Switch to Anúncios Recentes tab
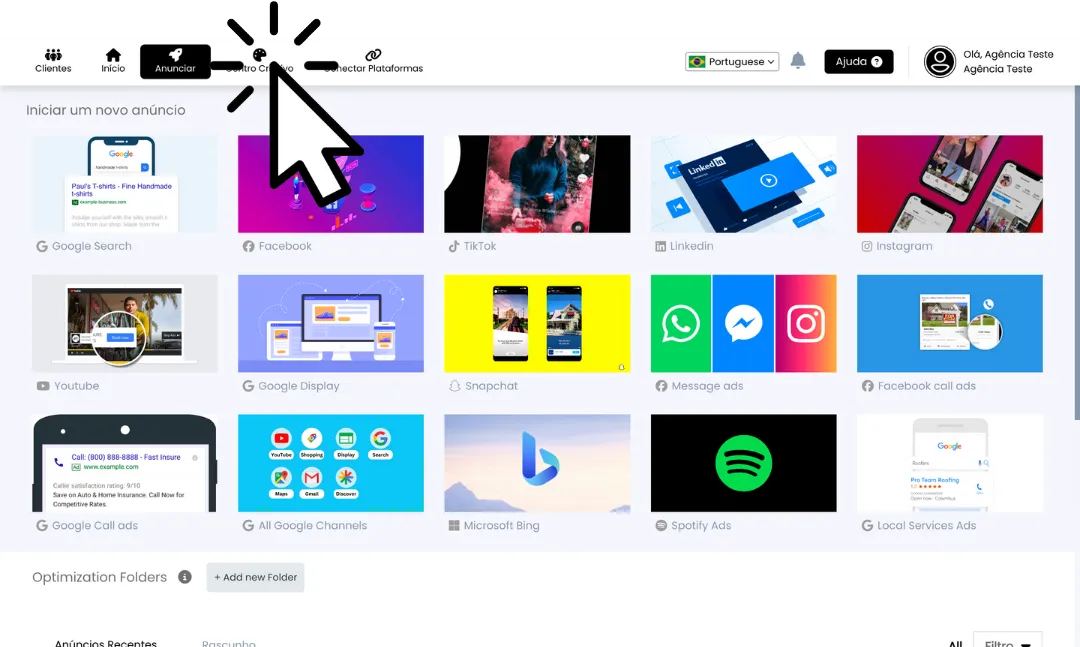This screenshot has width=1080, height=647. pyautogui.click(x=106, y=643)
